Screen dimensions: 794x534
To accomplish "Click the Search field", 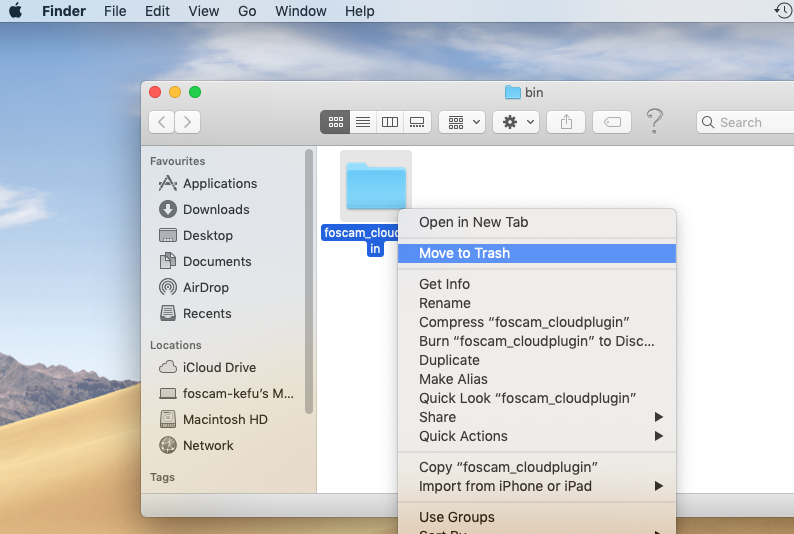I will pos(745,122).
